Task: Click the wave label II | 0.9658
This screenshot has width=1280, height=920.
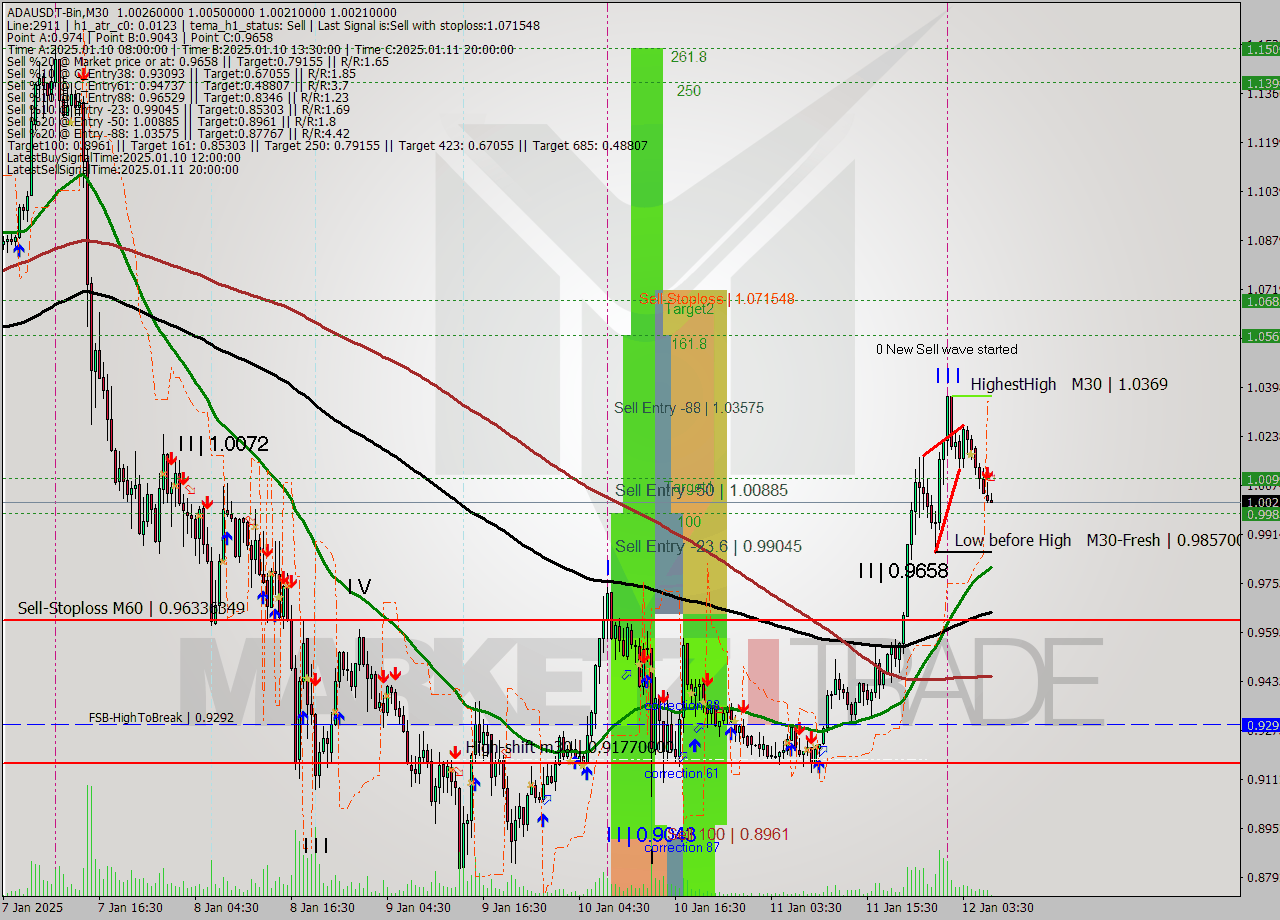Action: point(903,571)
